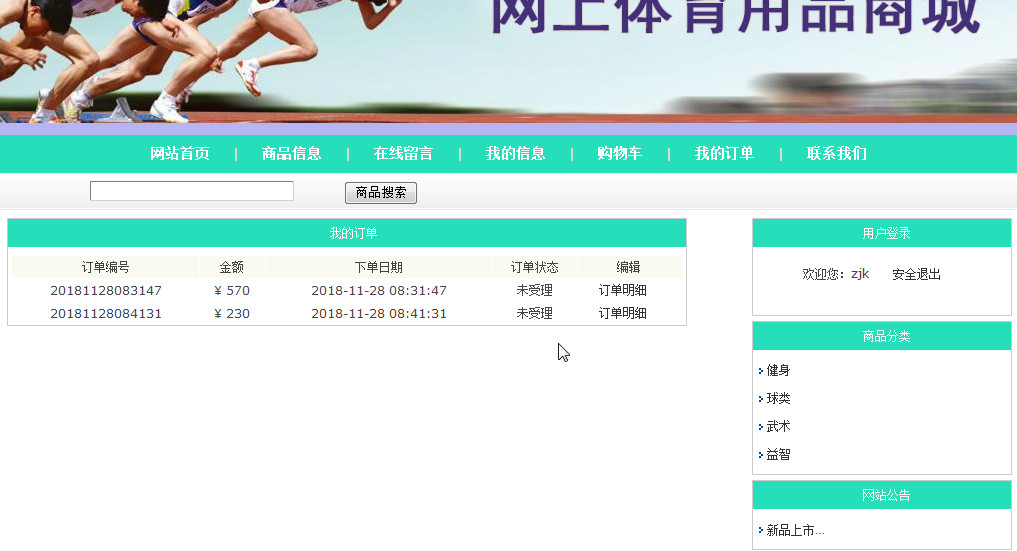
Task: Select 我的订单 in navigation bar
Action: (724, 154)
